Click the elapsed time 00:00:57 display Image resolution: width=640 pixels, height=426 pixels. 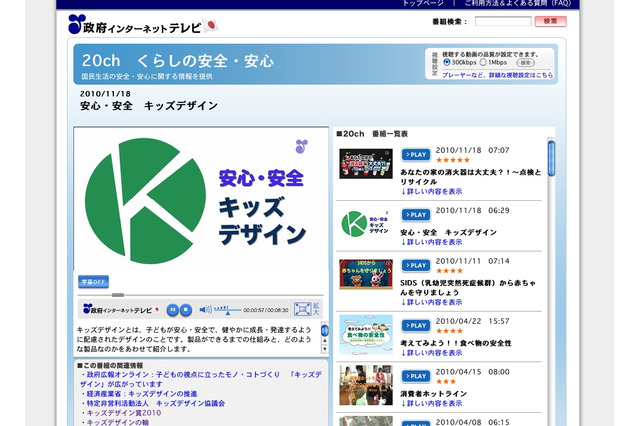coord(254,310)
